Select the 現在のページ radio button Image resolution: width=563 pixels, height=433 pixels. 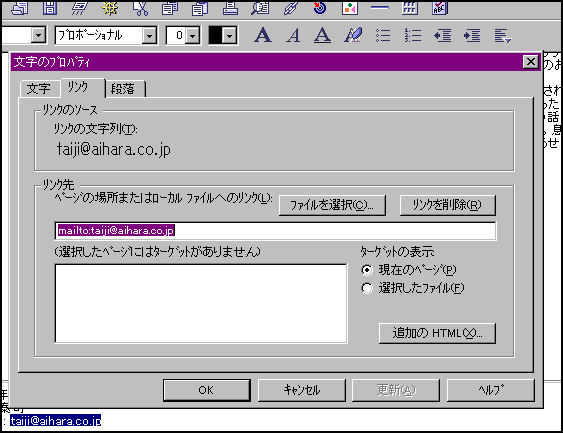(367, 270)
